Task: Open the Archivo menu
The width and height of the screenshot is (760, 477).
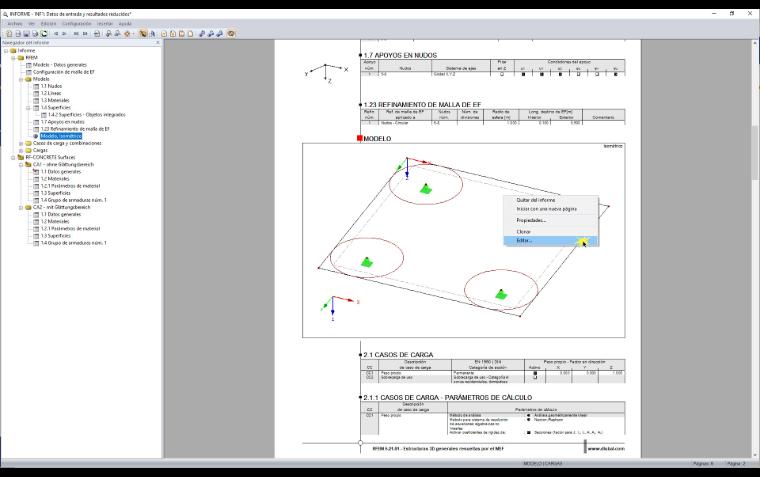Action: (15, 23)
